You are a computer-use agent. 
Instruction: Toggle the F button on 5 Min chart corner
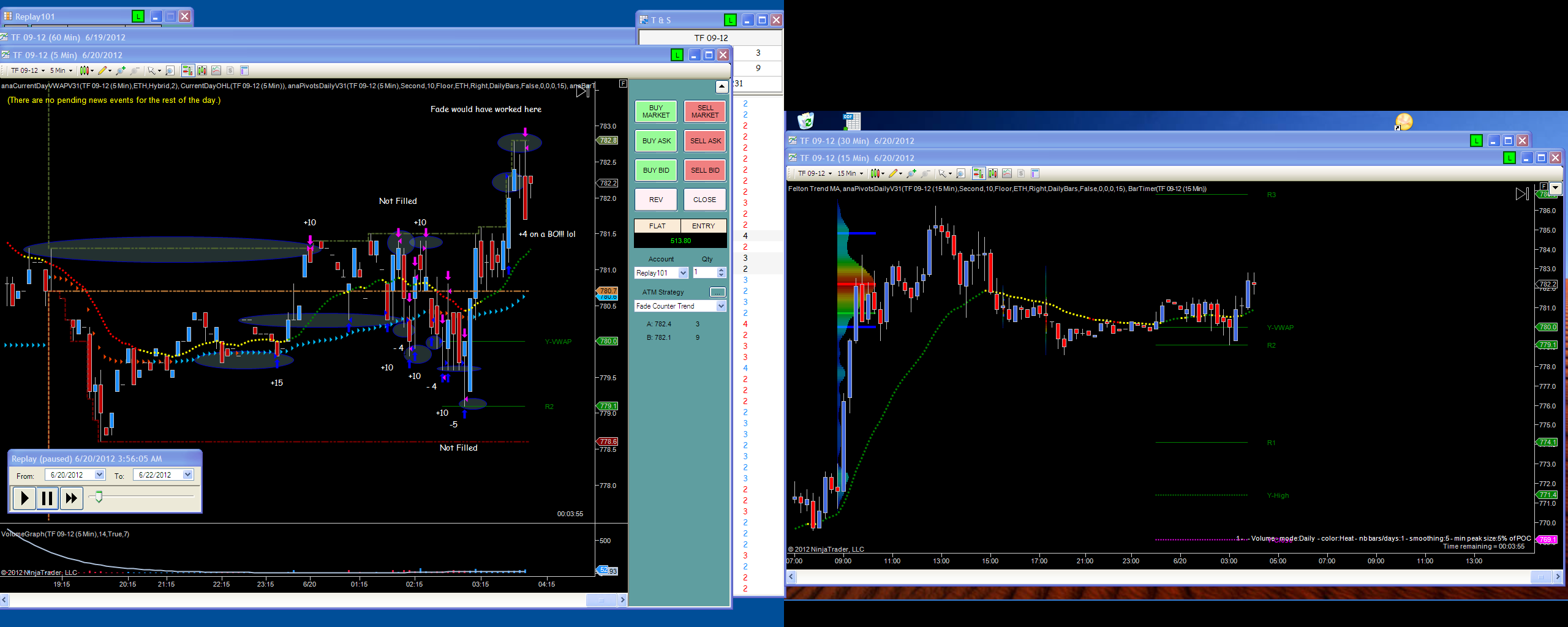coord(623,83)
